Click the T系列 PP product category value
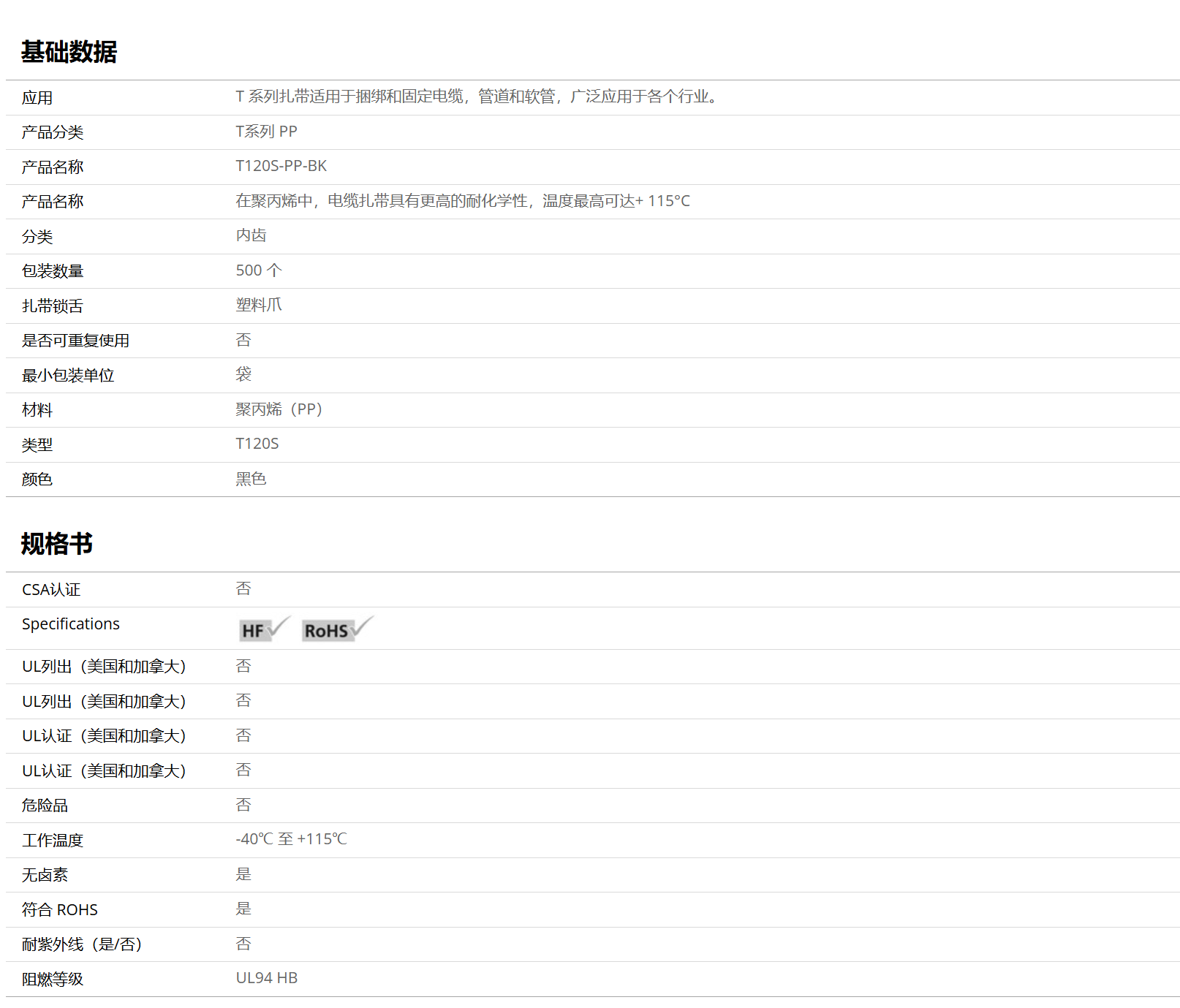 [266, 132]
